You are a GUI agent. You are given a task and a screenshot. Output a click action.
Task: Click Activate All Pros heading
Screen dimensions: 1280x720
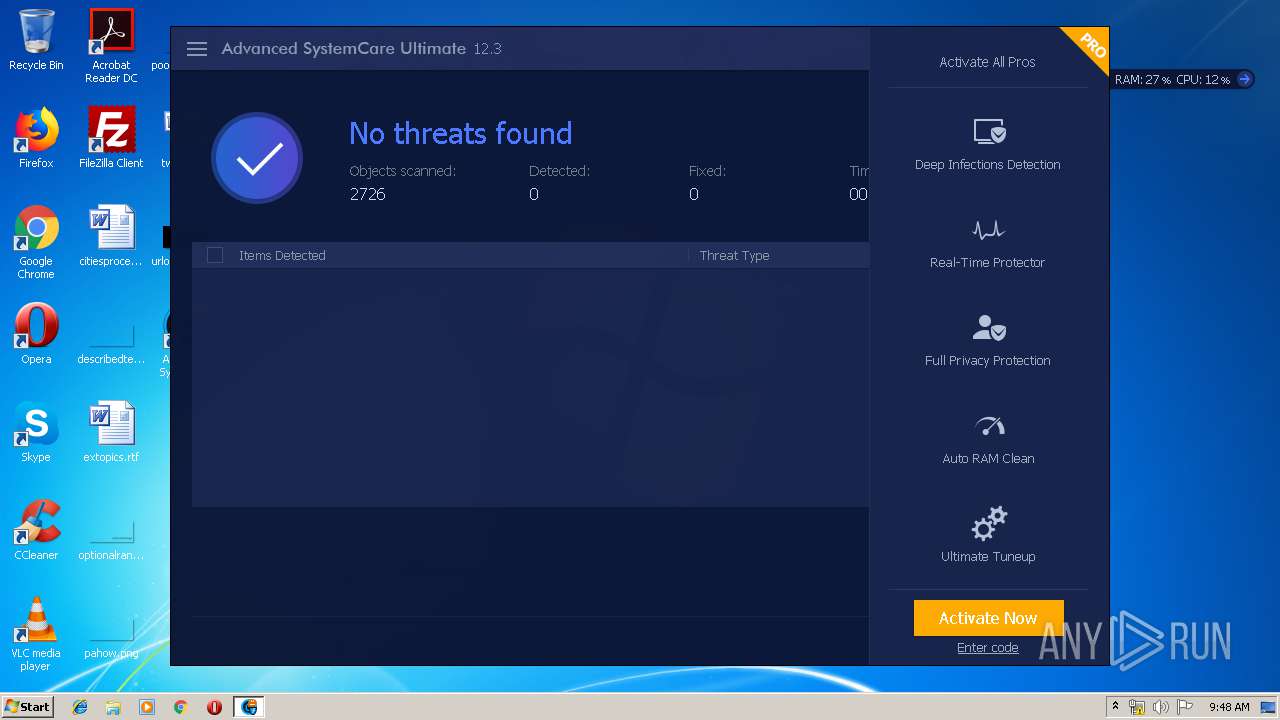[x=987, y=62]
